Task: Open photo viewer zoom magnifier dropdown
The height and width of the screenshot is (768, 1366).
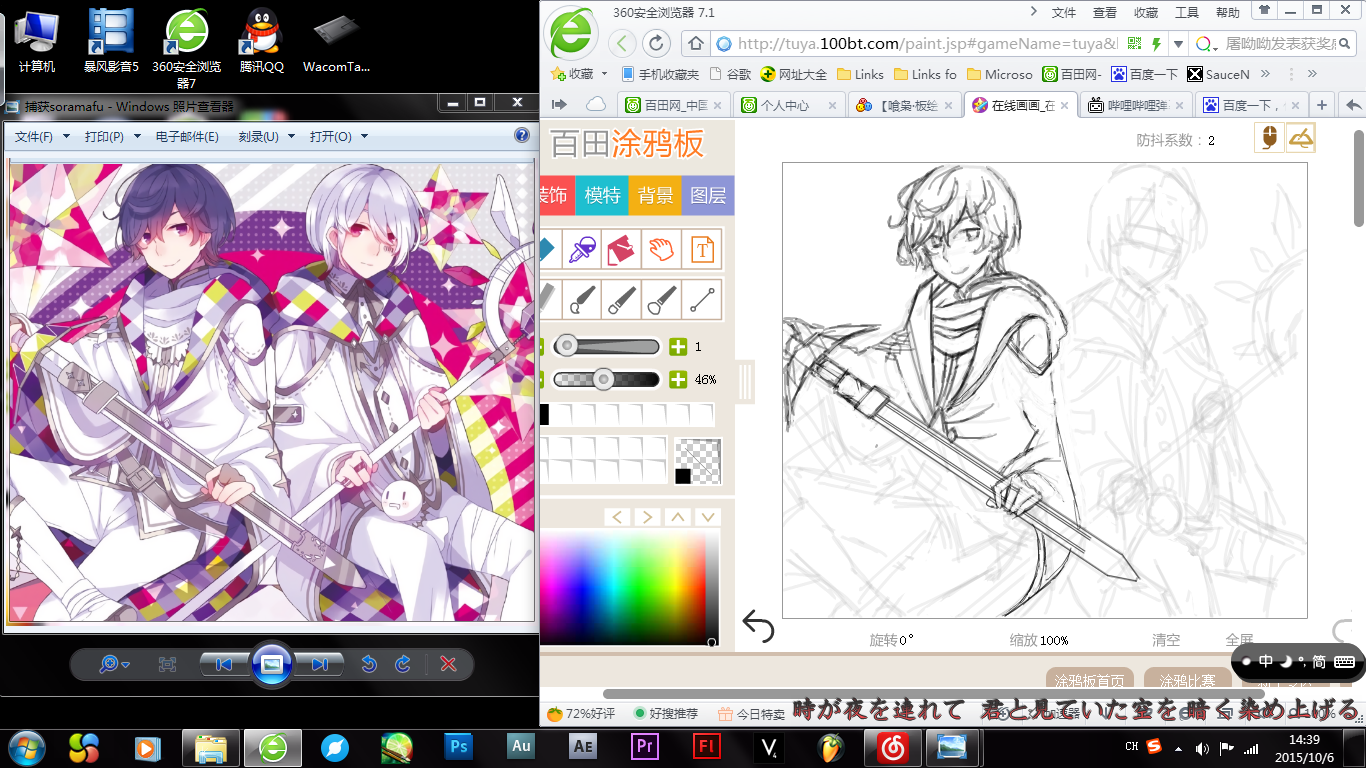Action: coord(114,664)
